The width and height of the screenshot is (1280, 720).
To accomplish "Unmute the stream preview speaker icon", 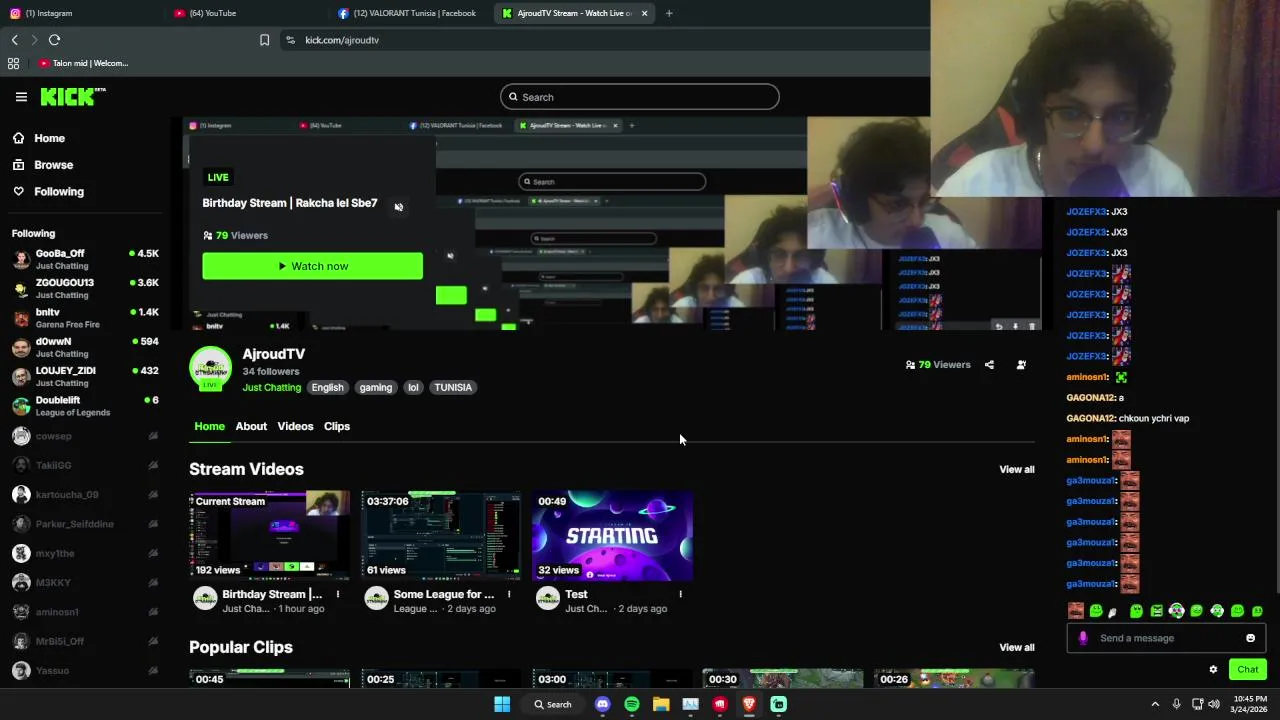I will pyautogui.click(x=398, y=207).
